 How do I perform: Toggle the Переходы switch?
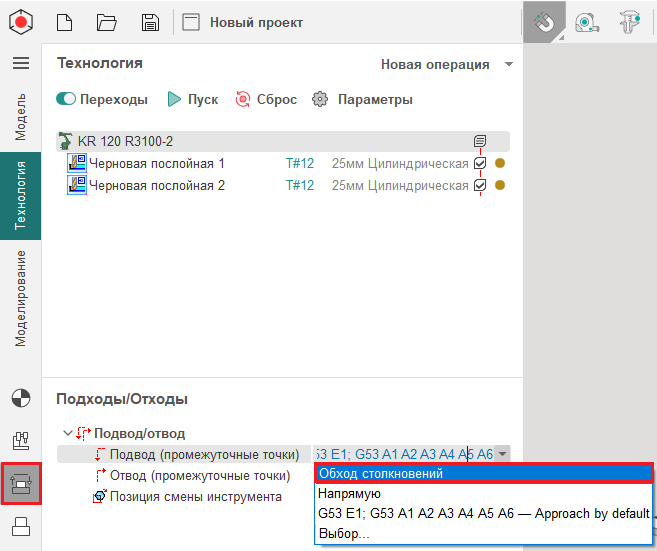tap(67, 99)
